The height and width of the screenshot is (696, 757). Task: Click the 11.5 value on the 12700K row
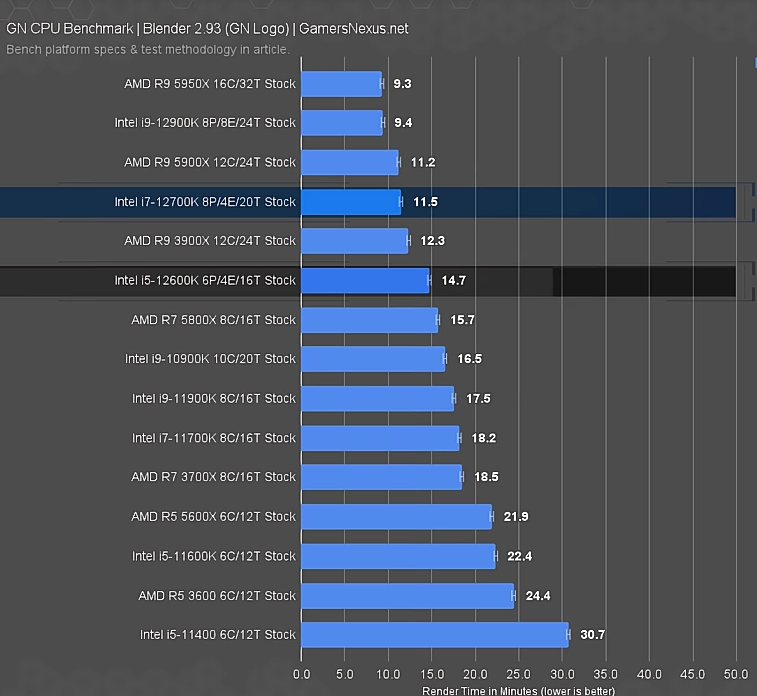[425, 202]
